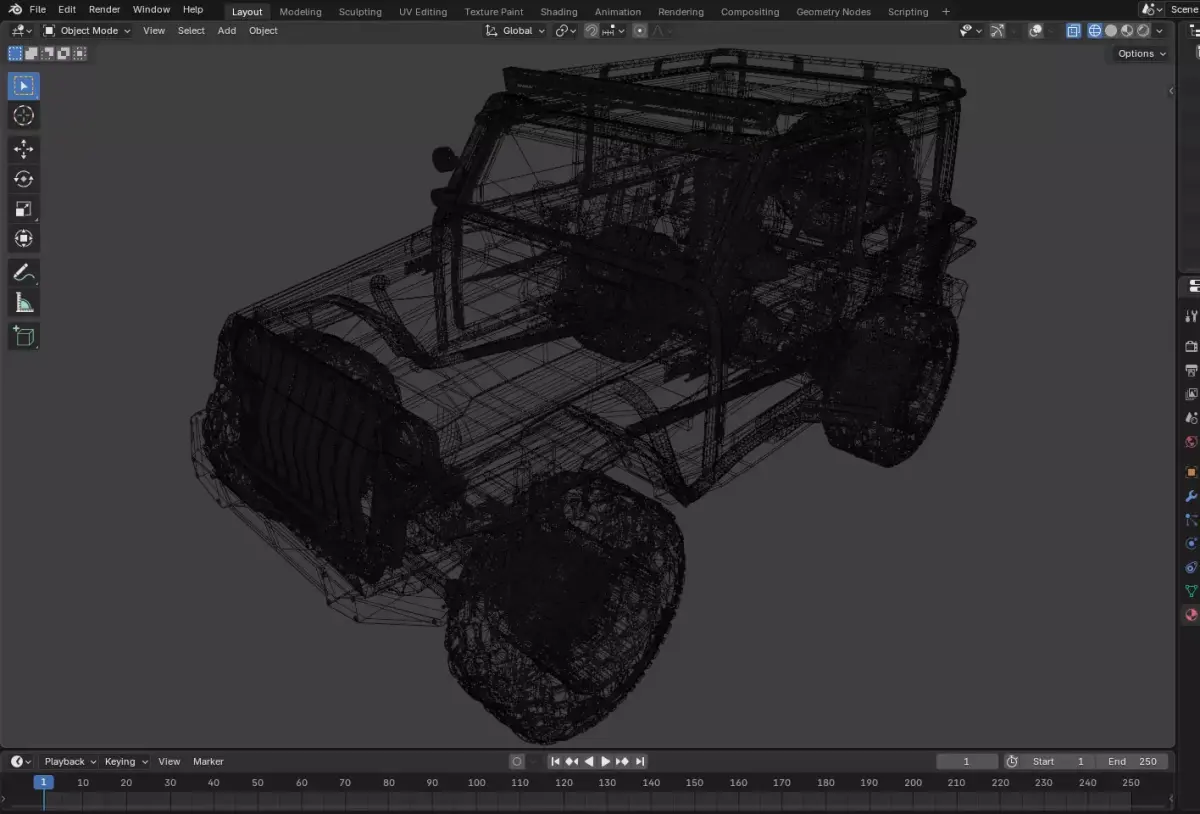Open the Global transform orientation dropdown
Screen dimensions: 1200x814
515,31
